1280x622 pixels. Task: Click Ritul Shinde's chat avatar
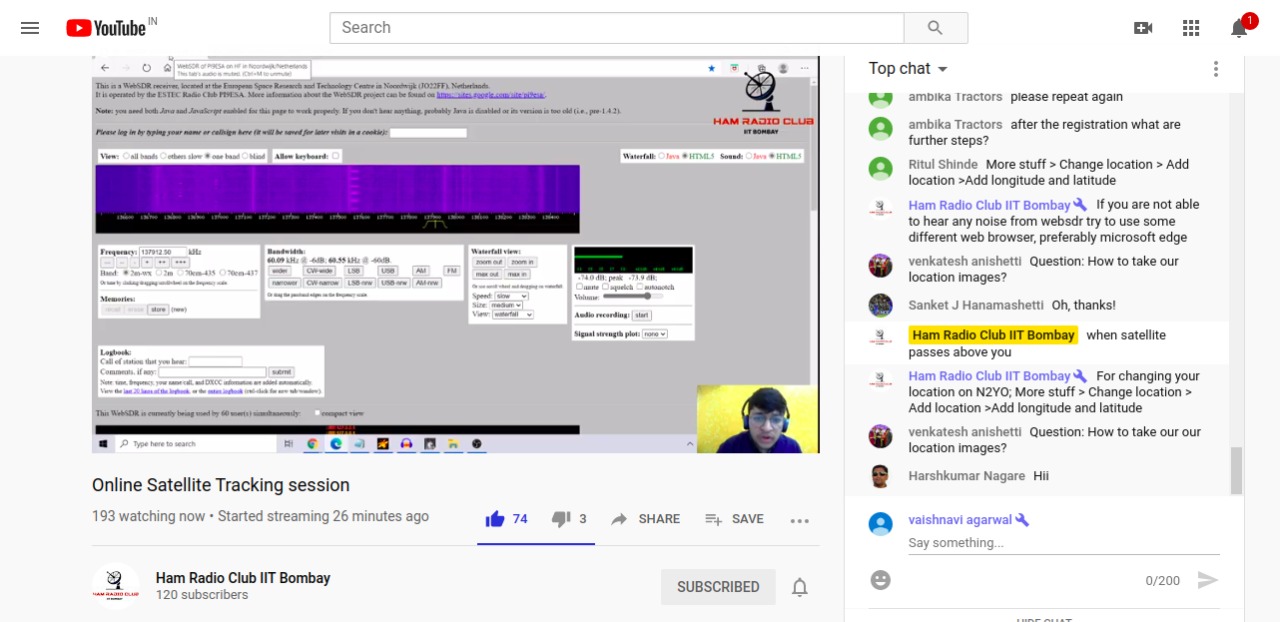[x=880, y=168]
